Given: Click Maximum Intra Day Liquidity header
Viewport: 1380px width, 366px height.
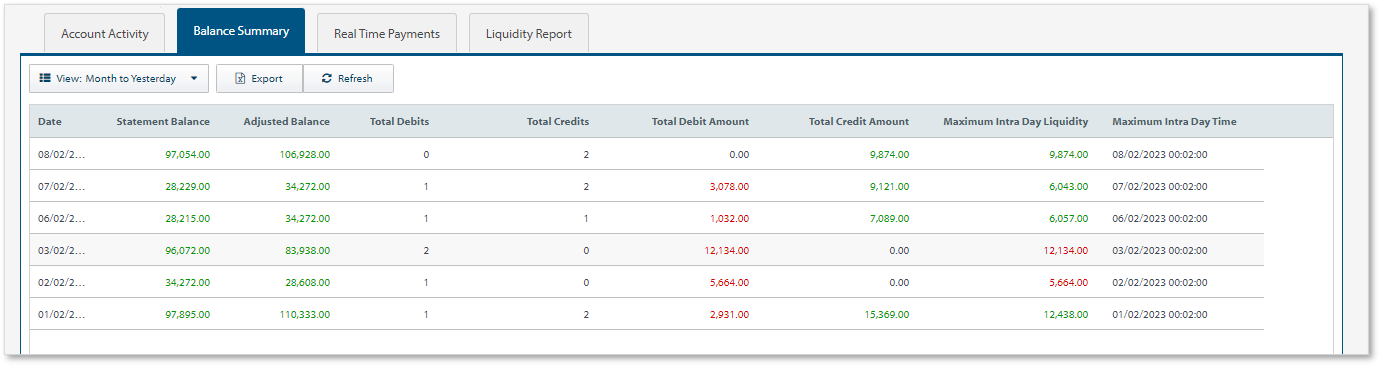Looking at the screenshot, I should tap(1015, 122).
